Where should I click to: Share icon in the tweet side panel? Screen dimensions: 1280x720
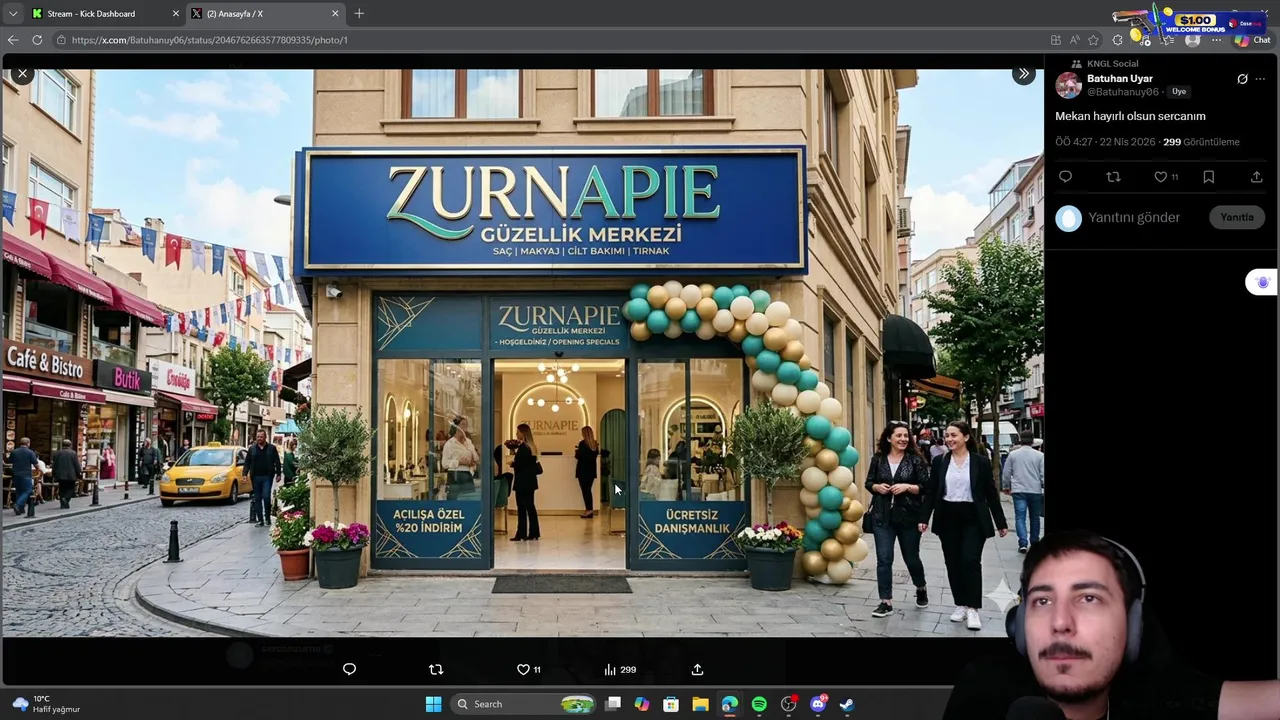click(1256, 177)
